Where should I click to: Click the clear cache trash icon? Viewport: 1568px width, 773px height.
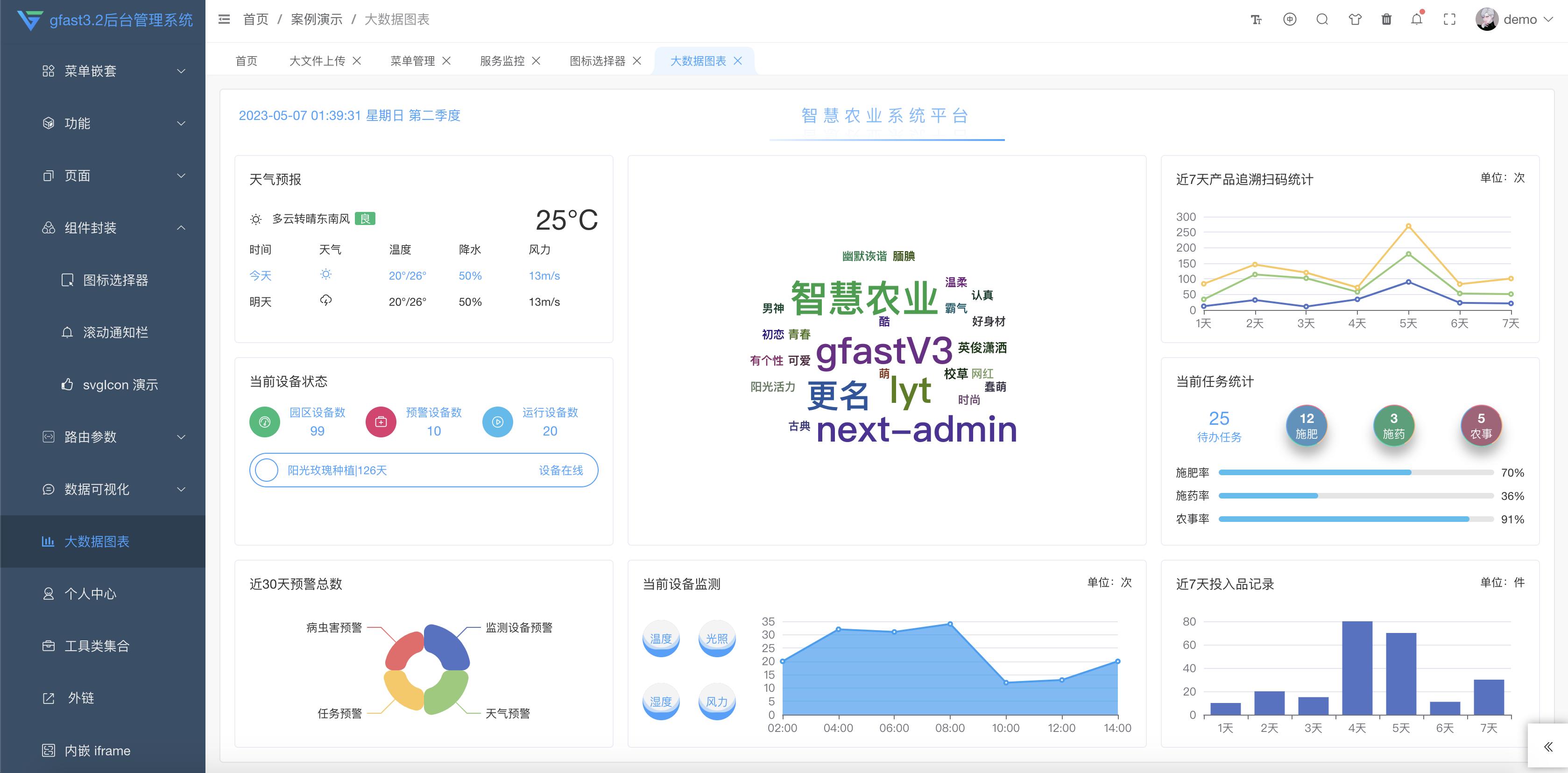point(1386,19)
